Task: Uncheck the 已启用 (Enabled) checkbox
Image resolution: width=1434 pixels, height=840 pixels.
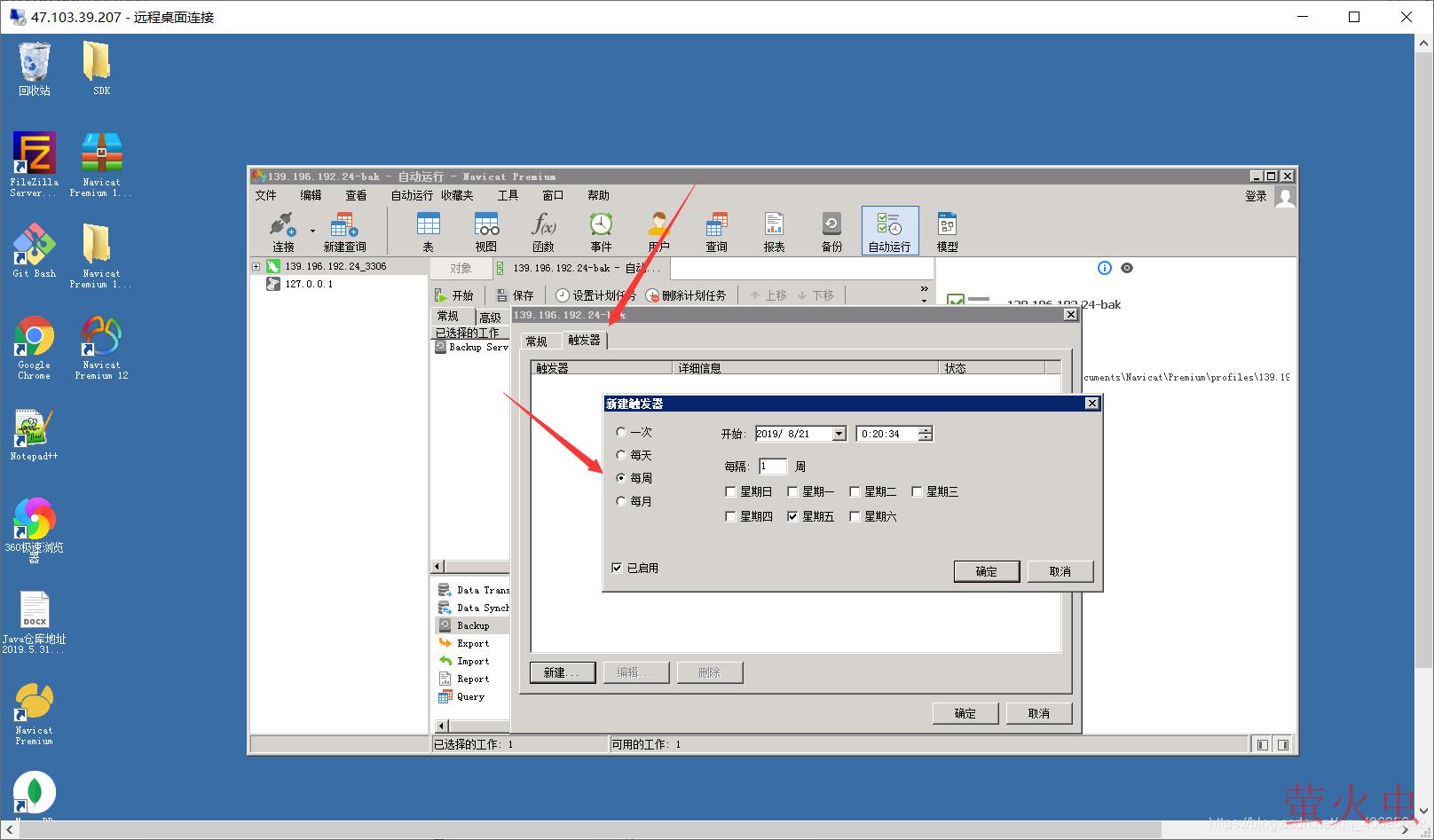Action: (617, 569)
